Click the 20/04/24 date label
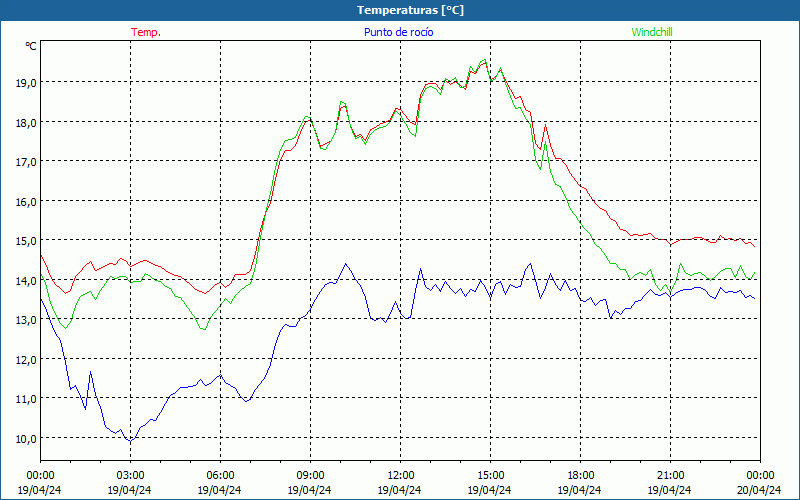This screenshot has height=500, width=800. pos(760,490)
